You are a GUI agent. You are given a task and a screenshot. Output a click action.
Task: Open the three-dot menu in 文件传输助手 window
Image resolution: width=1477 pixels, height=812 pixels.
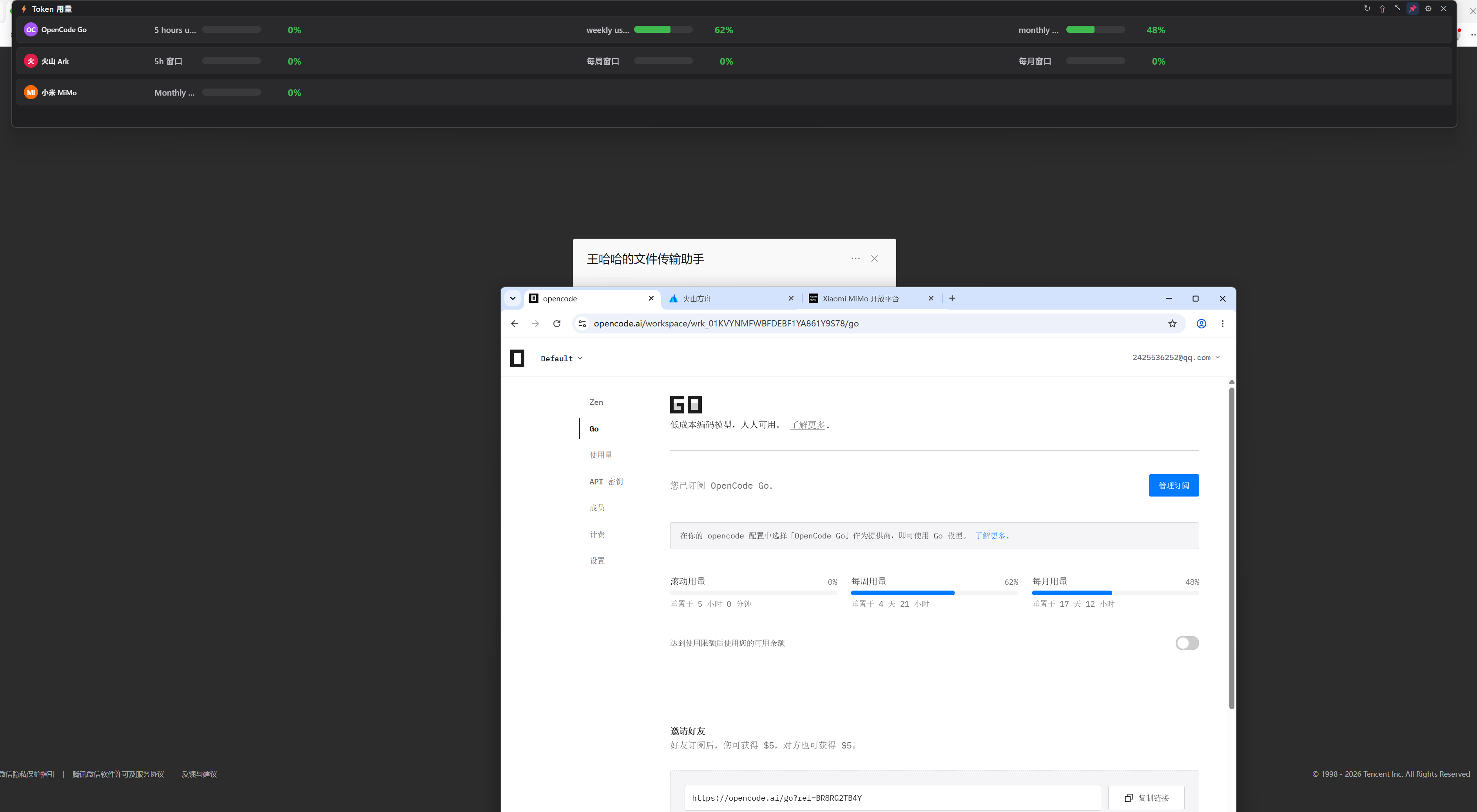coord(855,259)
